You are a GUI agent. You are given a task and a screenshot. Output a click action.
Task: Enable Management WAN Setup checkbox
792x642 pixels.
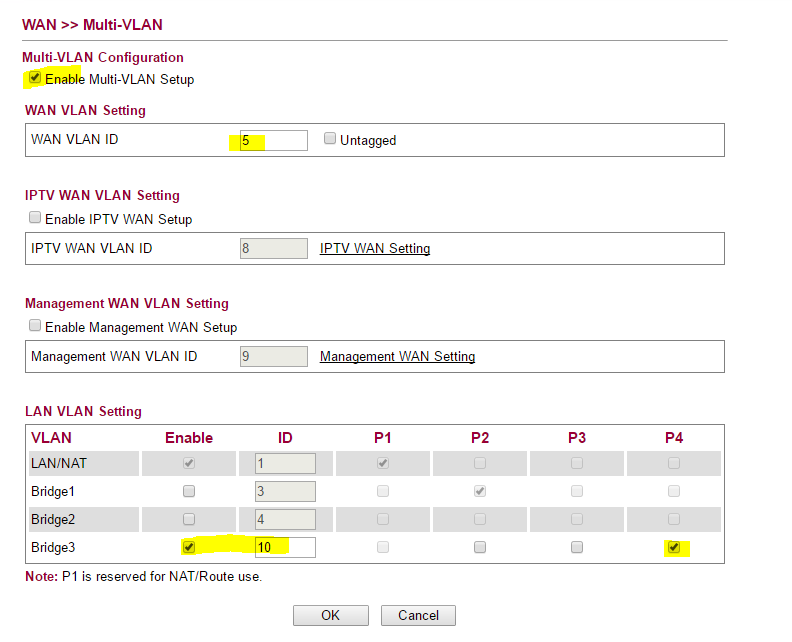(35, 326)
